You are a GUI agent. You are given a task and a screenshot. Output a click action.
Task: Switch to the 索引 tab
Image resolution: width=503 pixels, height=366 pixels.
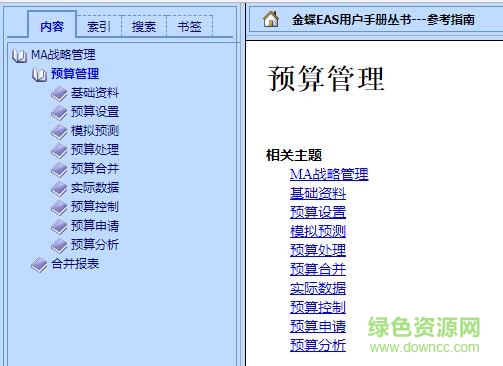99,26
